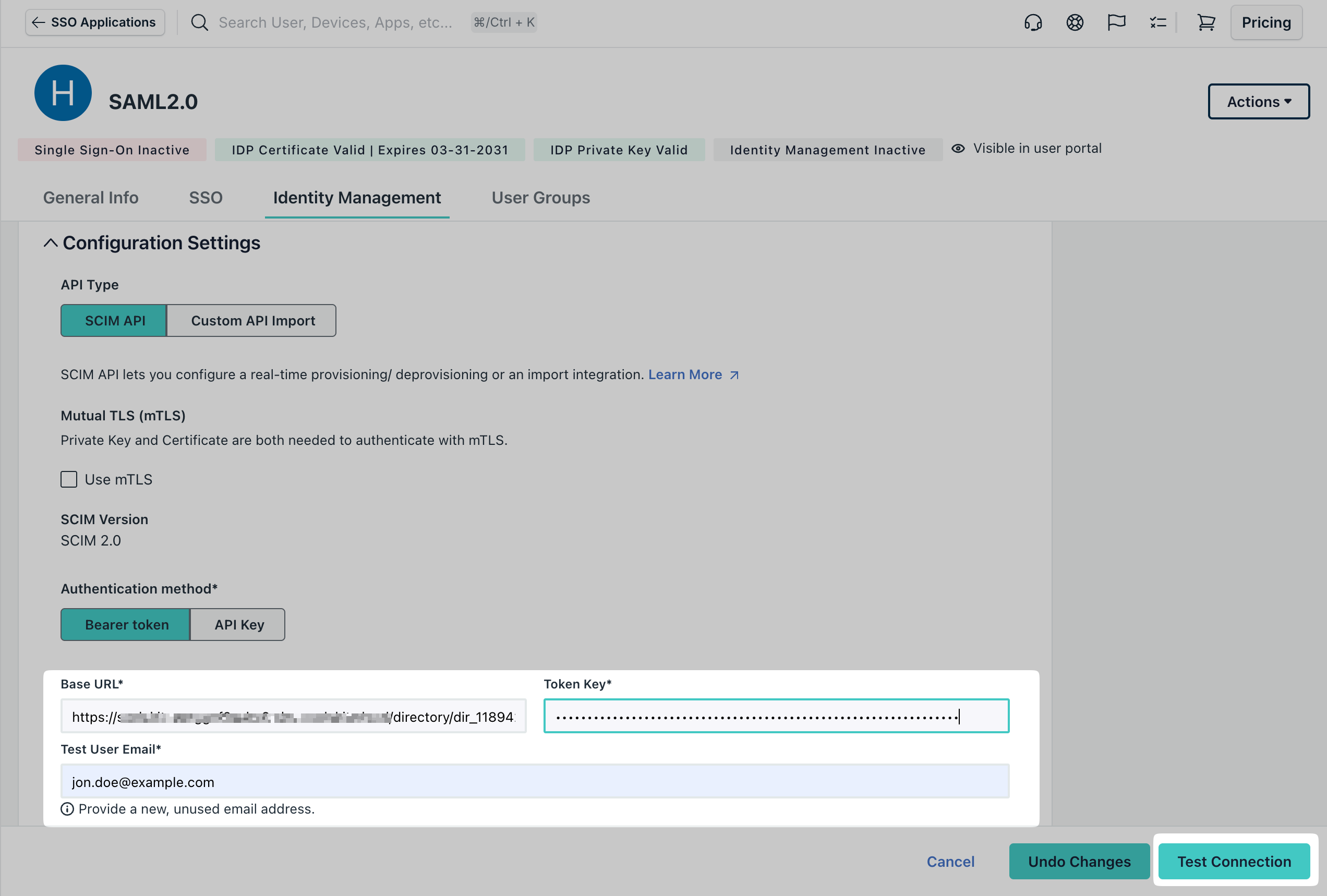The height and width of the screenshot is (896, 1327).
Task: Open the flag feedback icon
Action: pos(1116,22)
